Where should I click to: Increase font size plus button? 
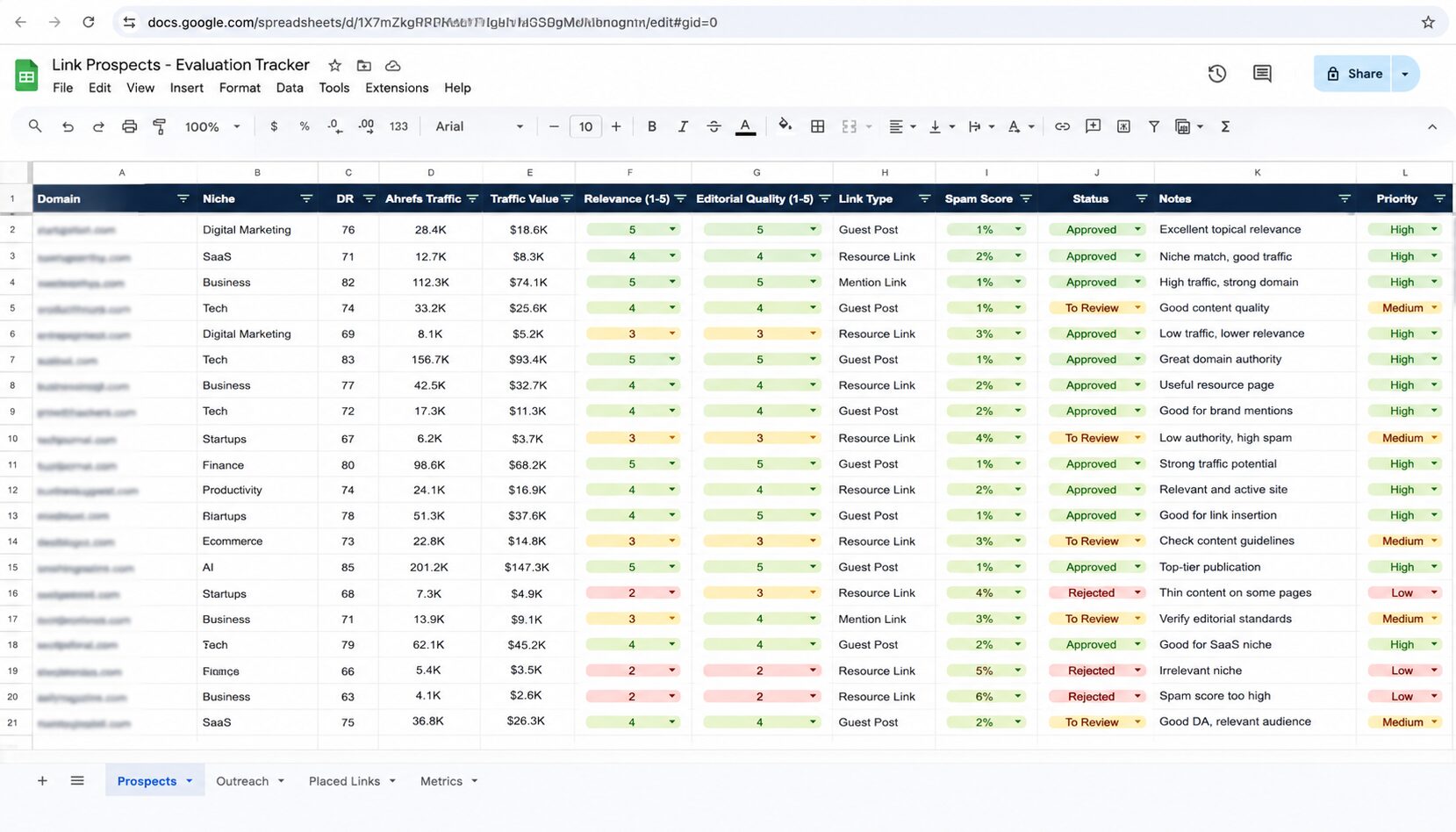point(616,126)
